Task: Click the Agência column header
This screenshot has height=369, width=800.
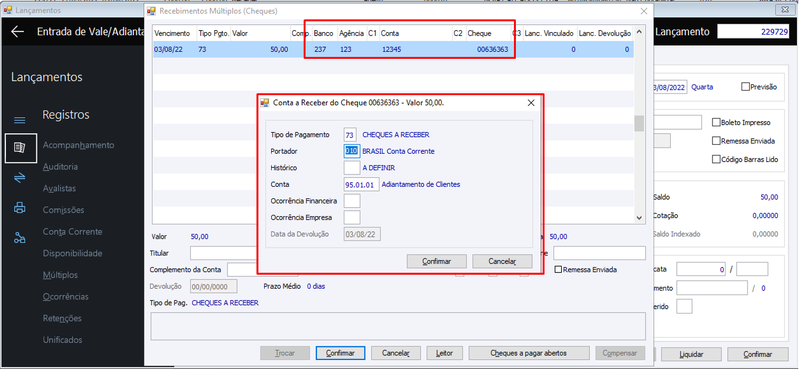Action: (351, 33)
